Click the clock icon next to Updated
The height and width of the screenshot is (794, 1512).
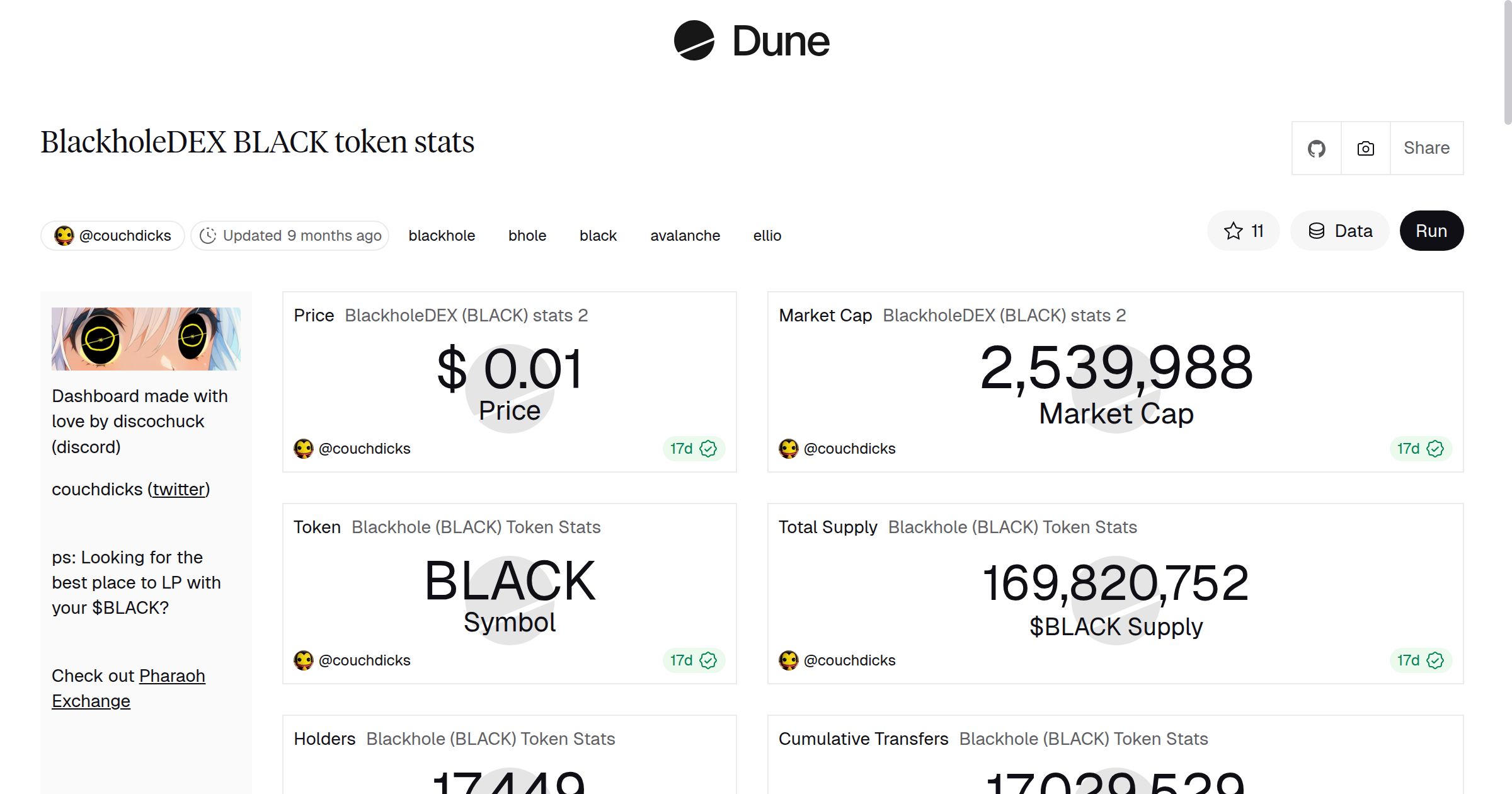tap(209, 235)
